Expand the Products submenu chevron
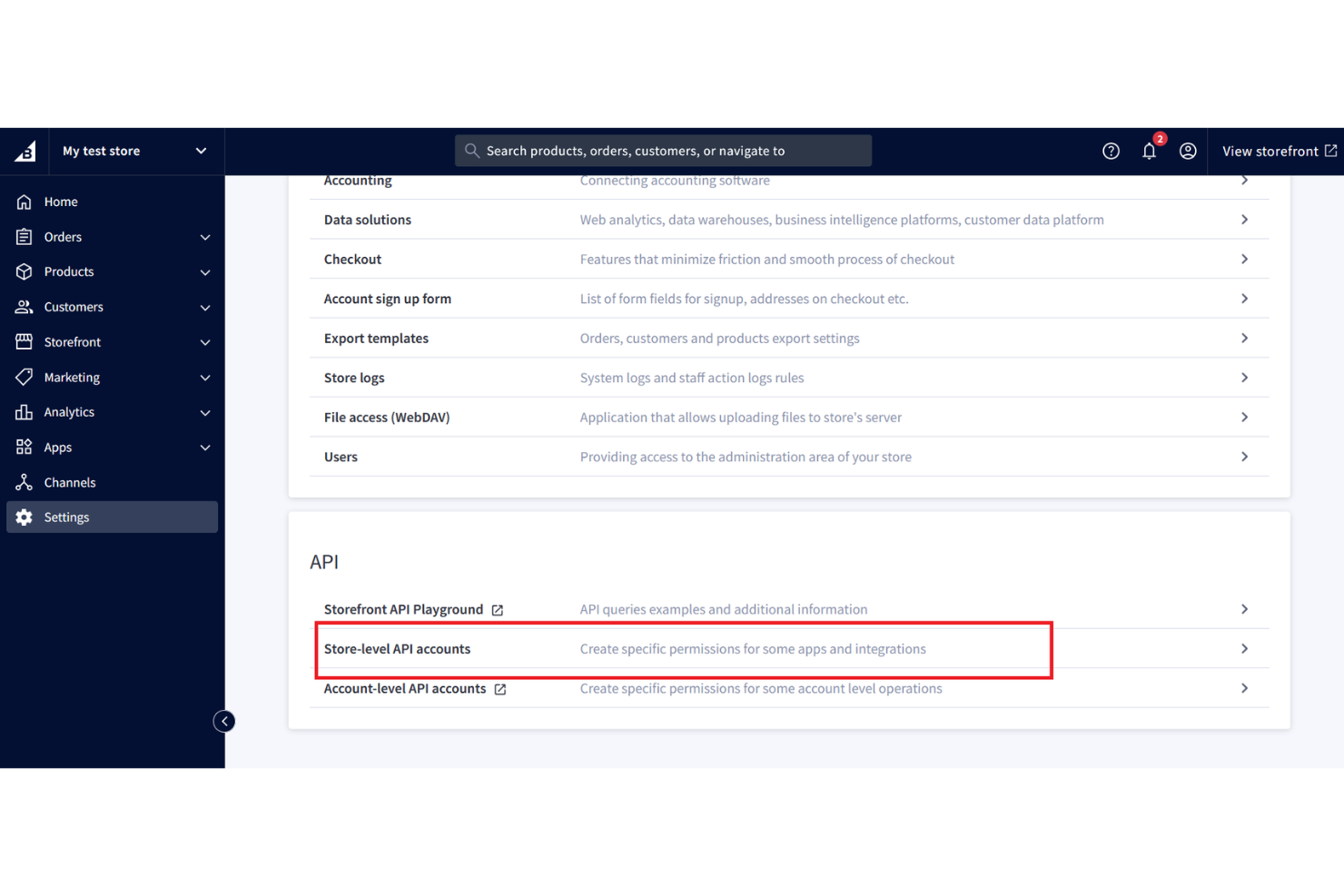Viewport: 1344px width, 896px height. (205, 272)
